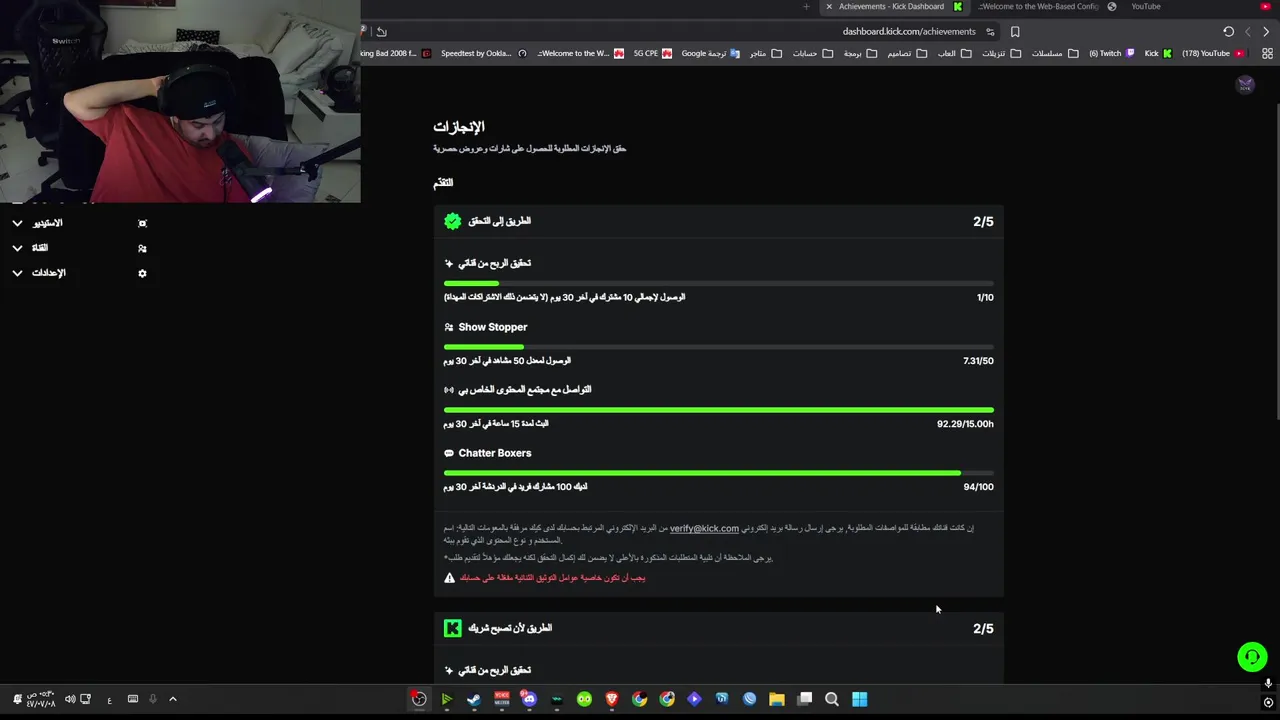This screenshot has width=1280, height=720.
Task: Switch to the YouTube browser tab
Action: point(1145,7)
